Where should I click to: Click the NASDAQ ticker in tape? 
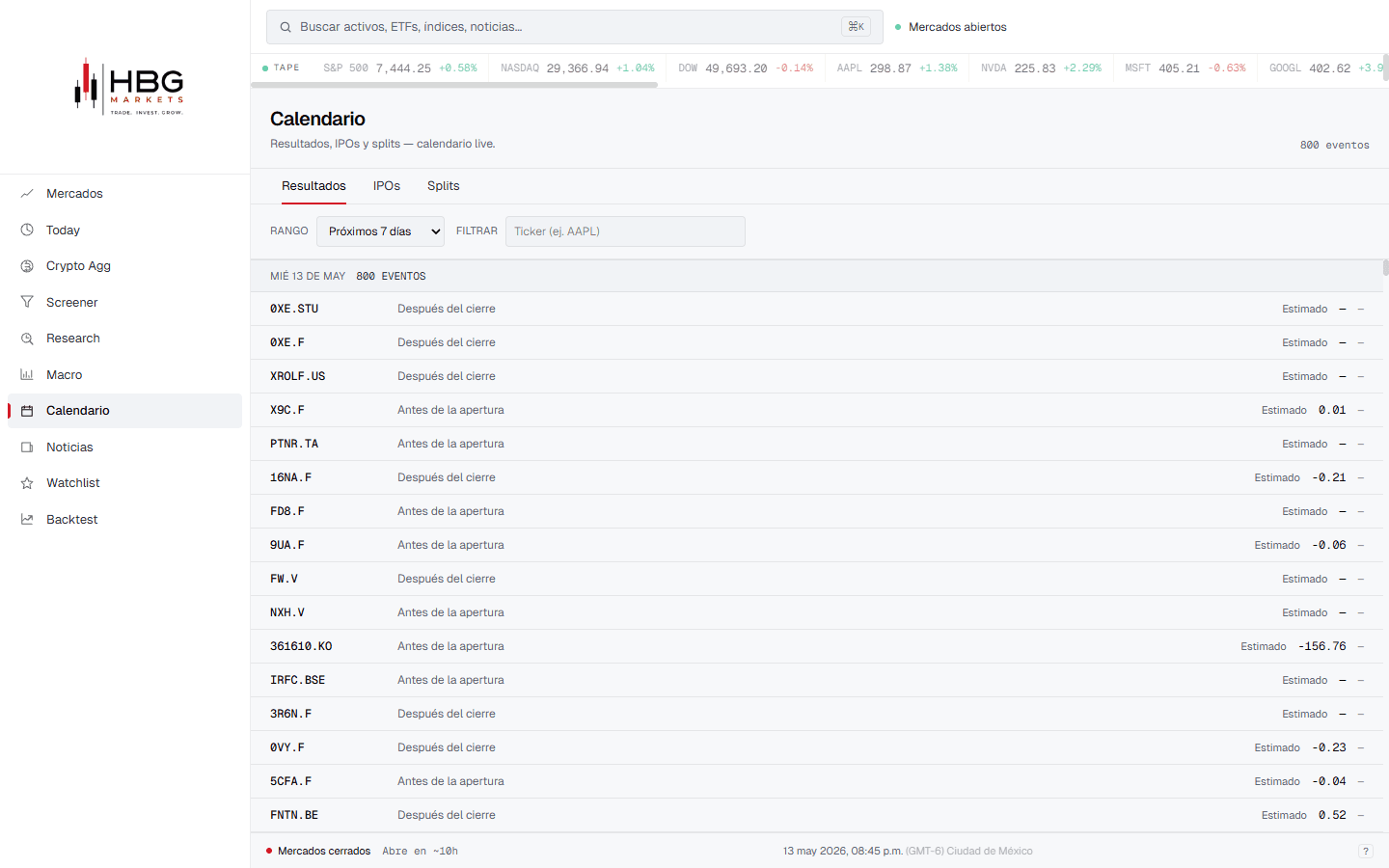click(578, 68)
